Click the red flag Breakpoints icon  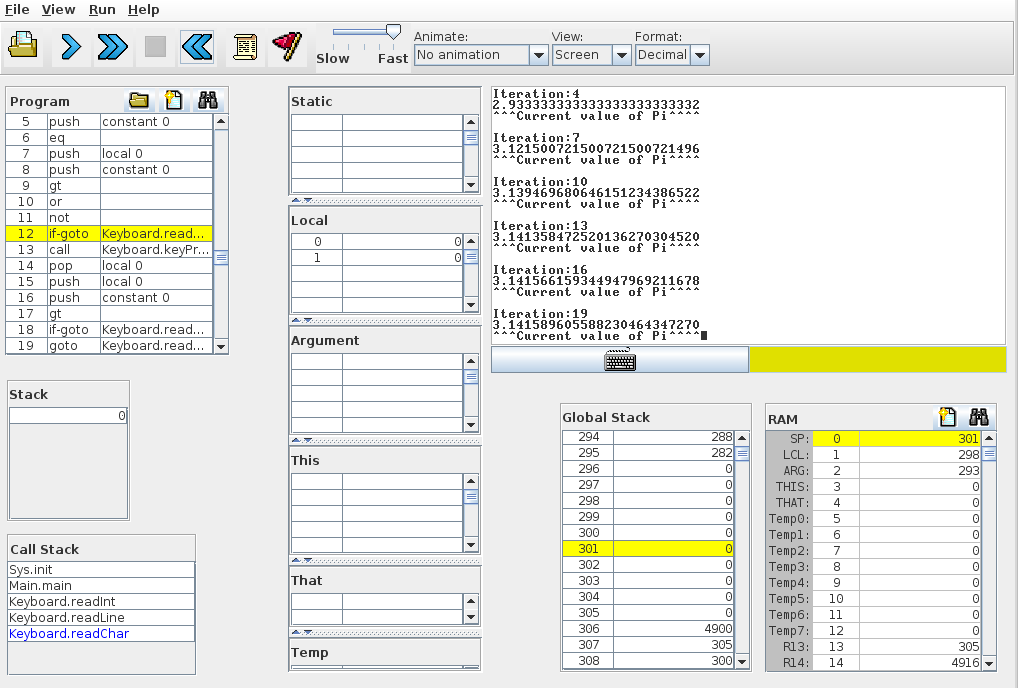click(287, 46)
